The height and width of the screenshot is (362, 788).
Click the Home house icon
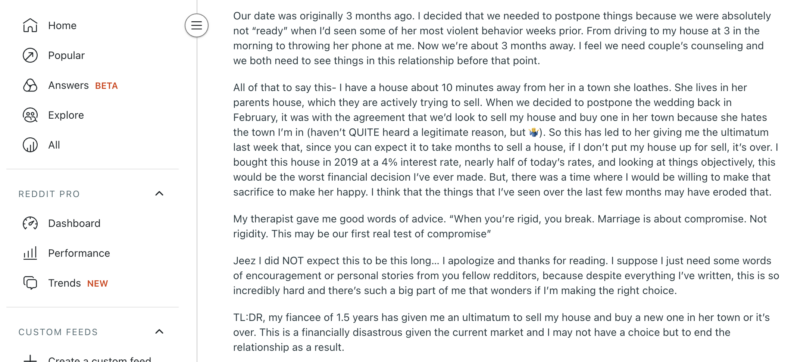(30, 25)
